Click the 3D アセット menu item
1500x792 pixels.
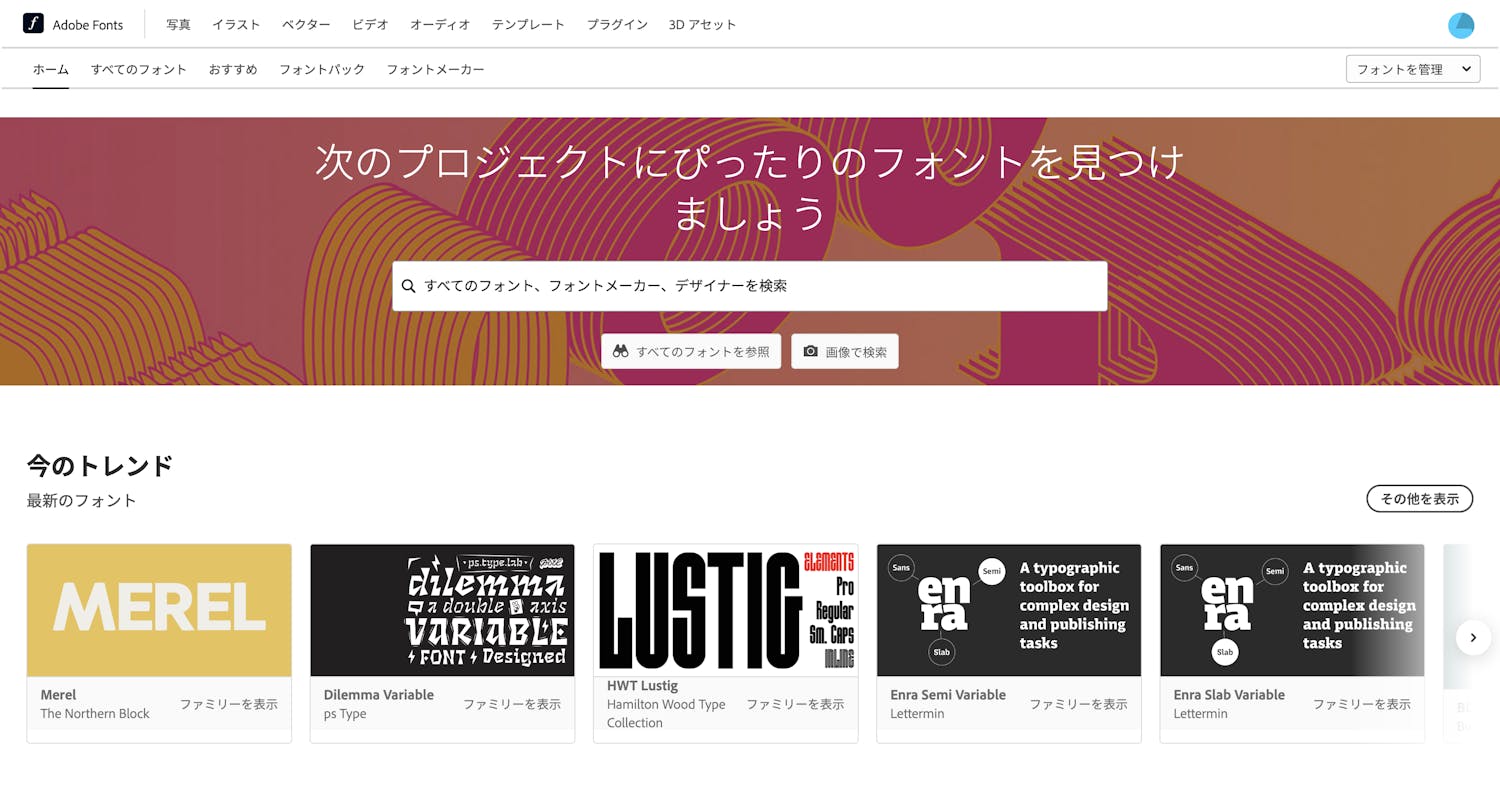pyautogui.click(x=702, y=24)
